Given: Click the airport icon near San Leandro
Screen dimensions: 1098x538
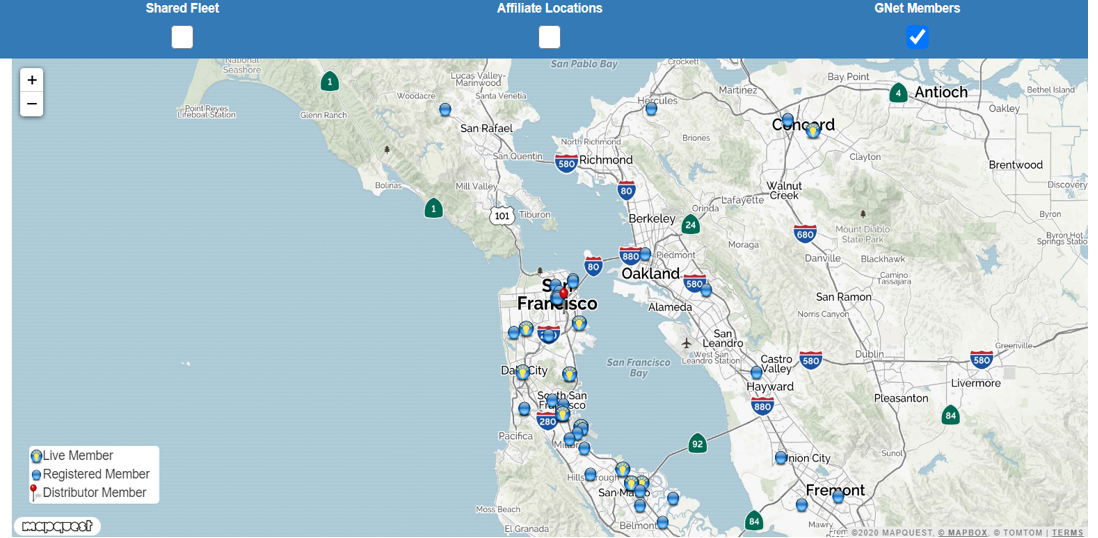Looking at the screenshot, I should [x=686, y=343].
